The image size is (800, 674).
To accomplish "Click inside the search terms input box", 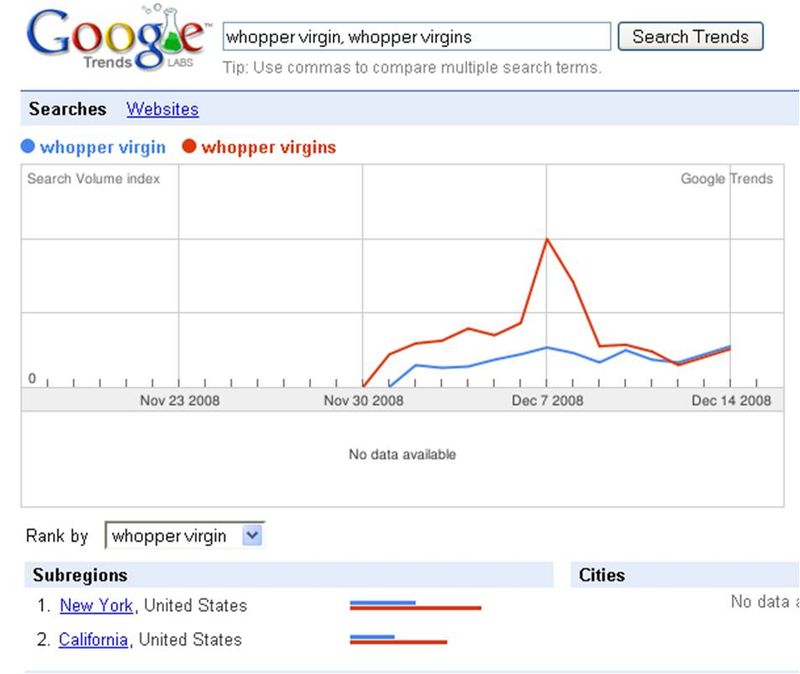I will [415, 37].
